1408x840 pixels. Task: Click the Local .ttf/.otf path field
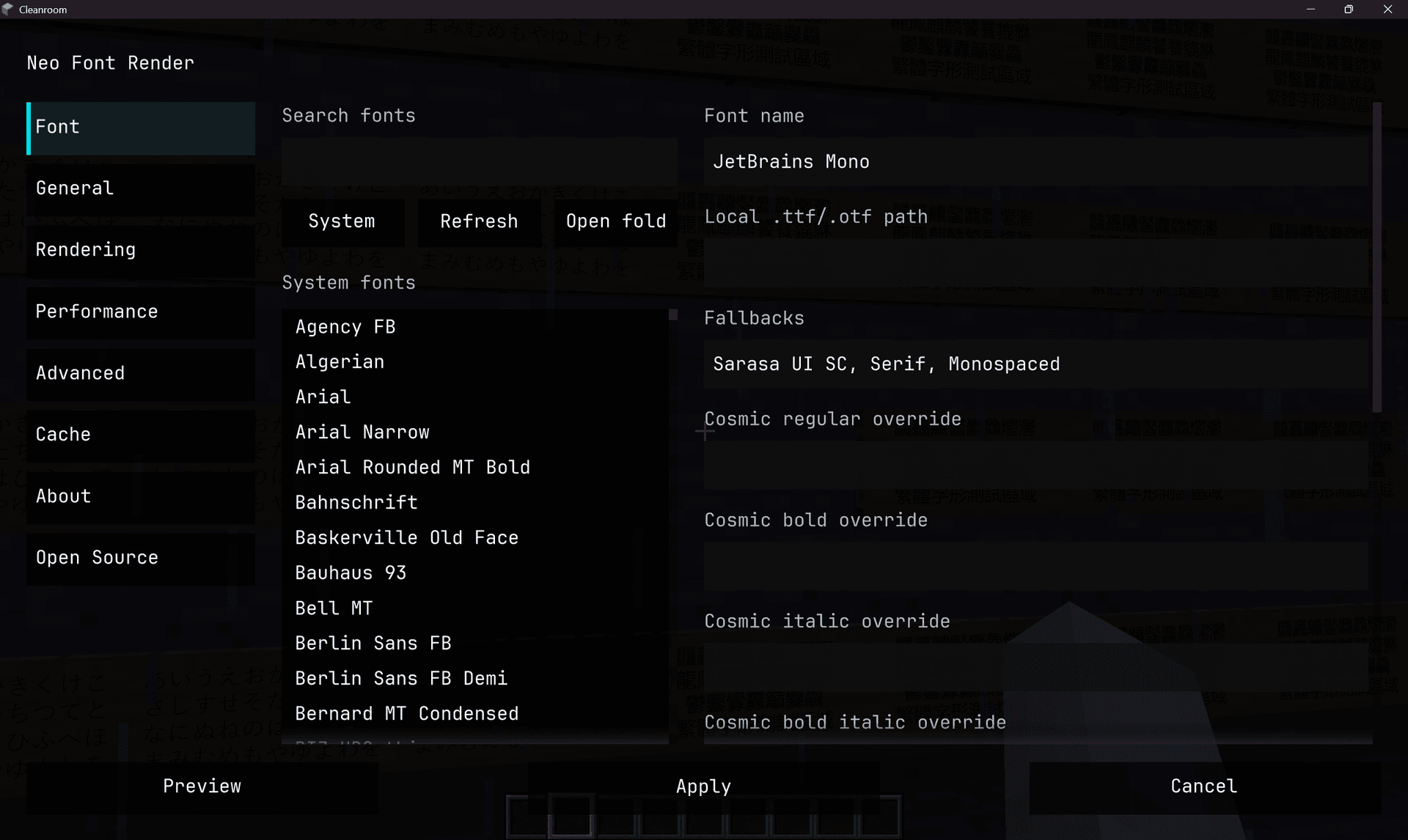[1036, 263]
